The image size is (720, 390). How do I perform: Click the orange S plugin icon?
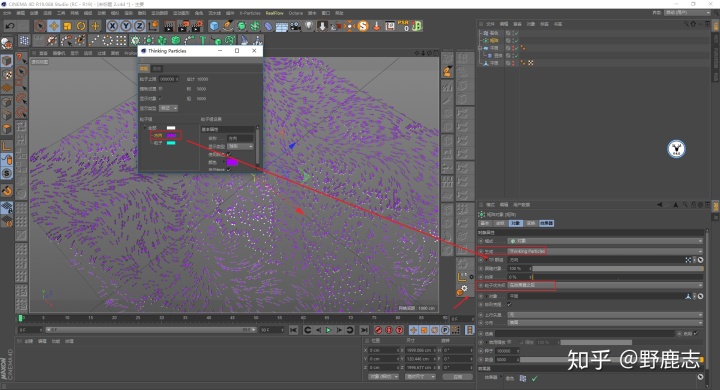[363, 26]
